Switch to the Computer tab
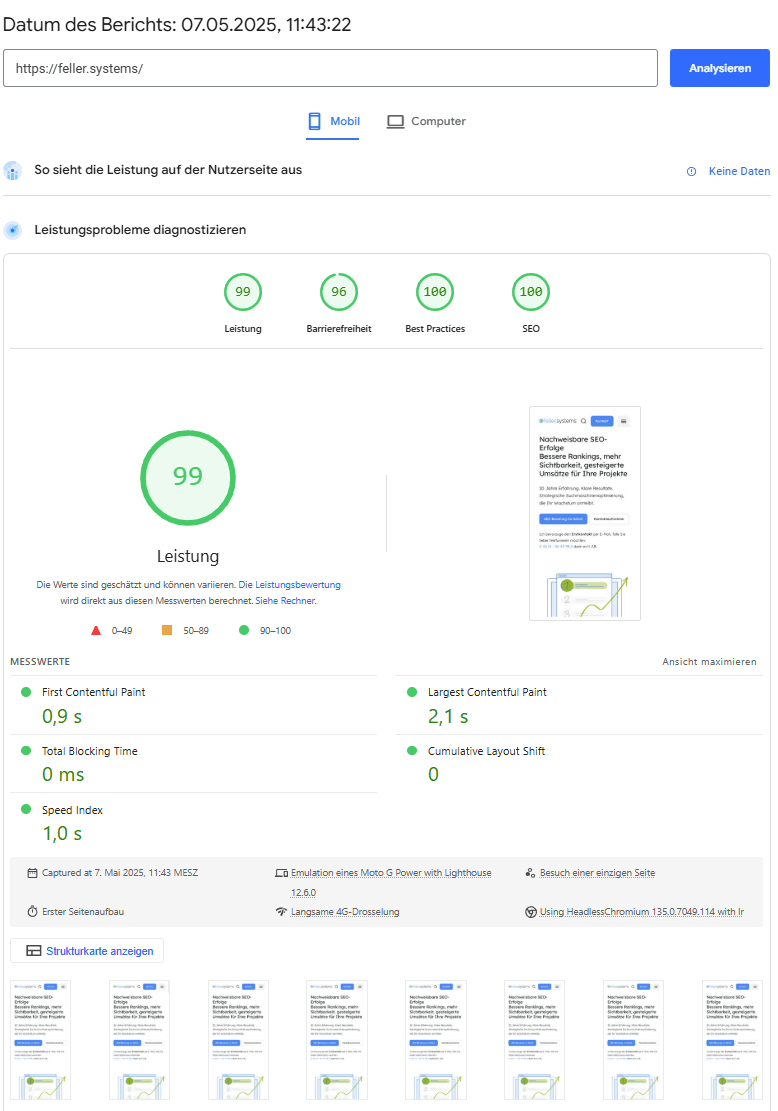This screenshot has width=778, height=1111. (x=426, y=121)
